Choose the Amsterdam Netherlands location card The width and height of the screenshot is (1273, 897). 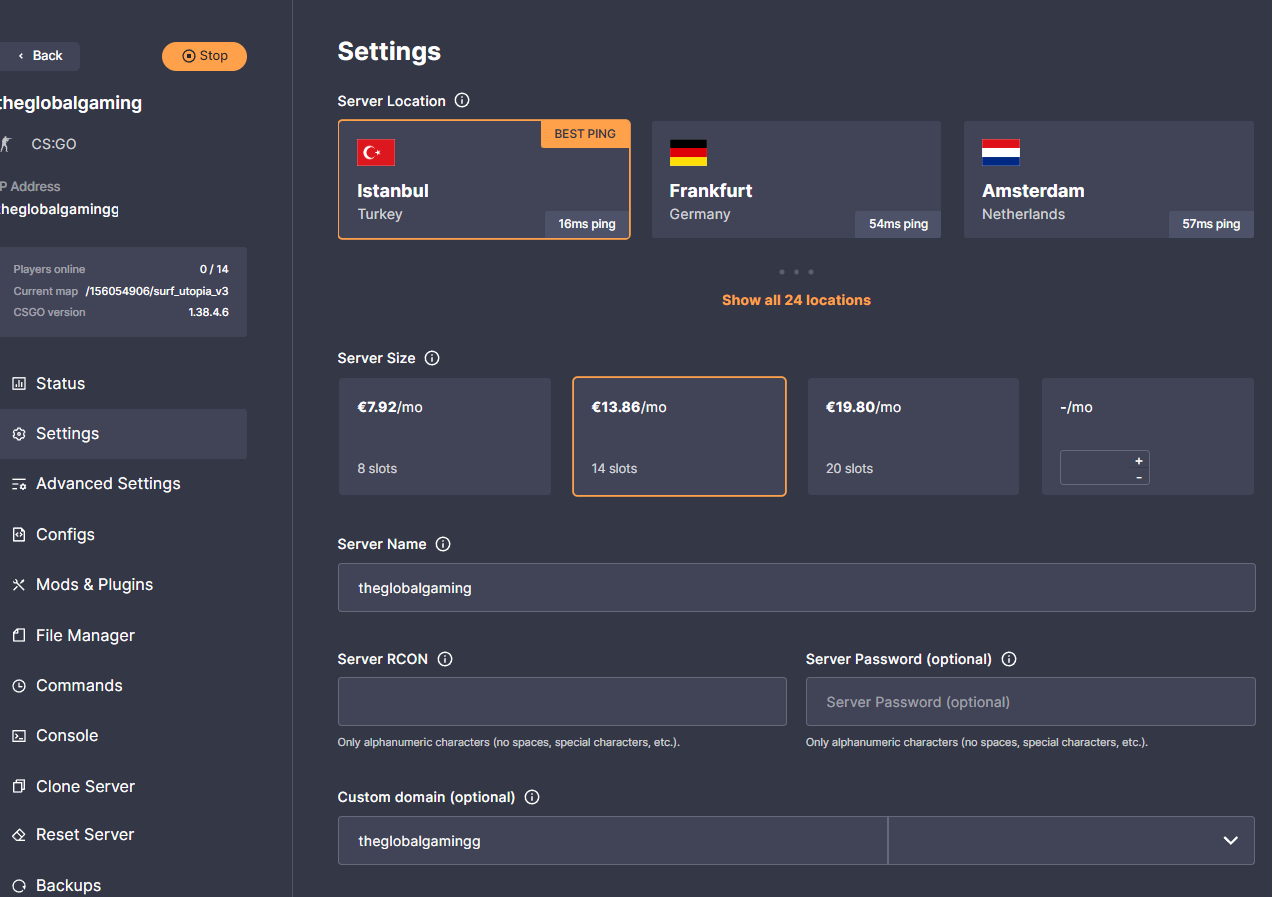(x=1108, y=180)
